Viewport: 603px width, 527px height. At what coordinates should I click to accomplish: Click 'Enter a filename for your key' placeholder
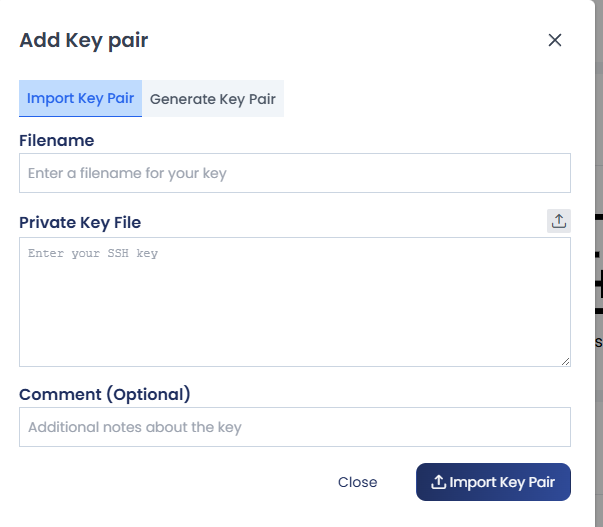(x=127, y=173)
